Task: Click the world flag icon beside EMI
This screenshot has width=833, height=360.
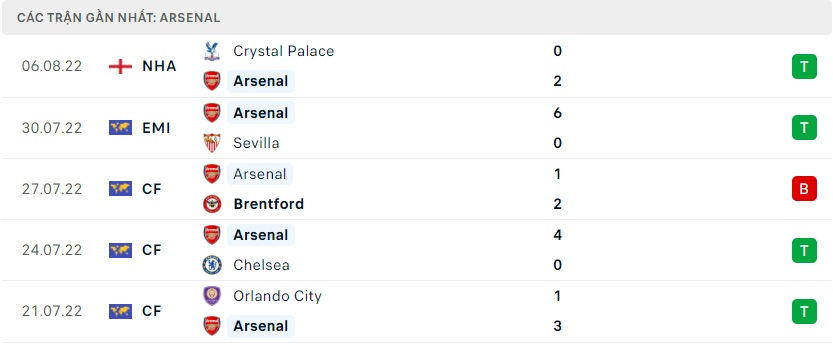Action: pos(120,128)
